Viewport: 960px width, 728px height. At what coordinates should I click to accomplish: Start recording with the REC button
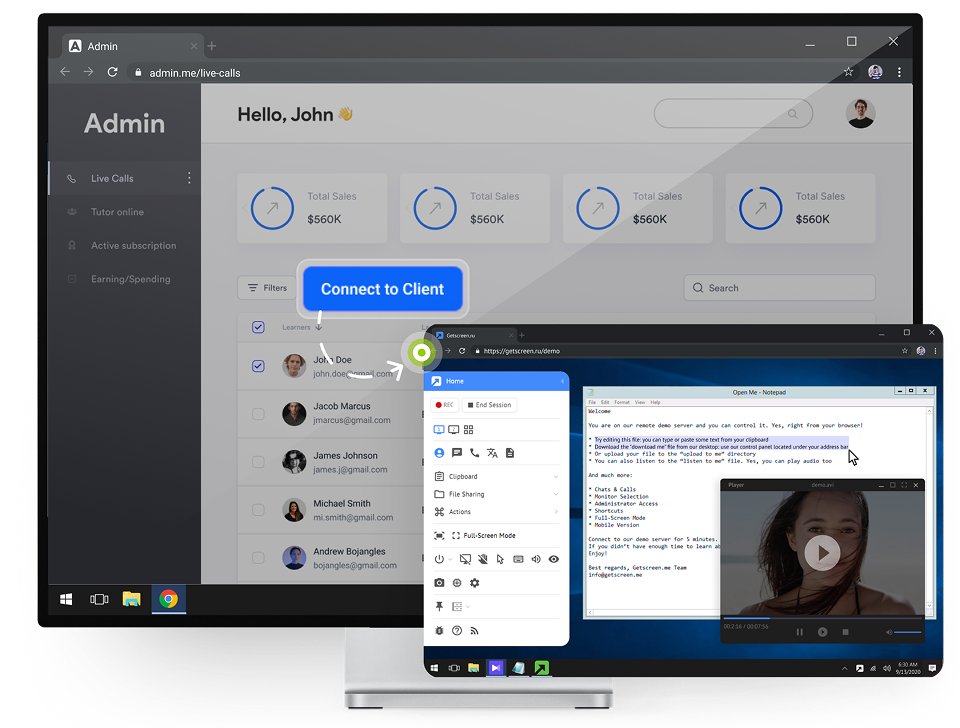click(x=445, y=405)
